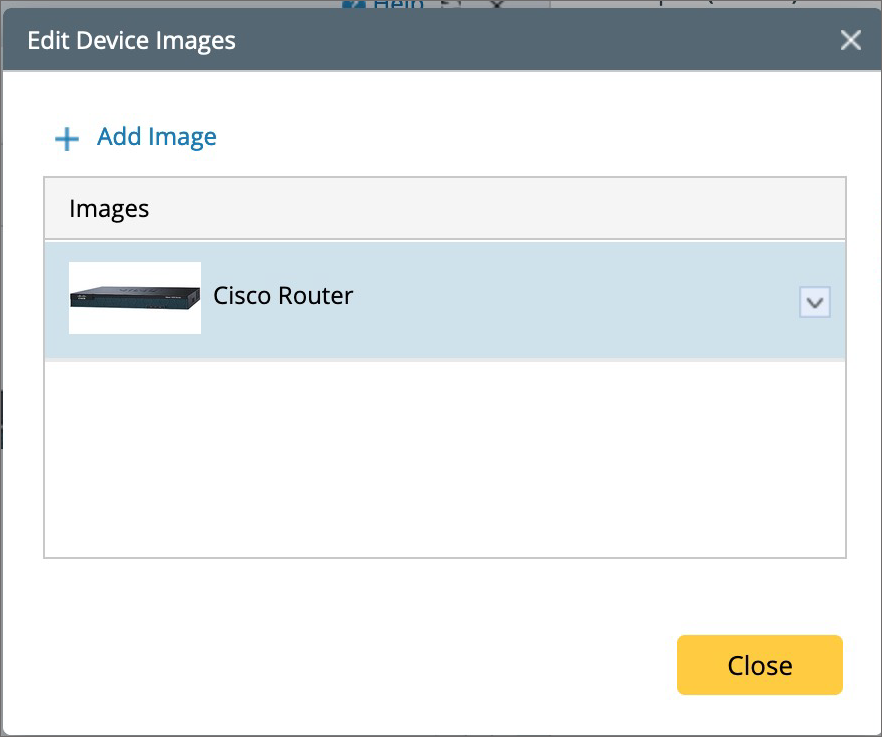Close the dialog with the X icon
This screenshot has width=882, height=737.
(850, 40)
